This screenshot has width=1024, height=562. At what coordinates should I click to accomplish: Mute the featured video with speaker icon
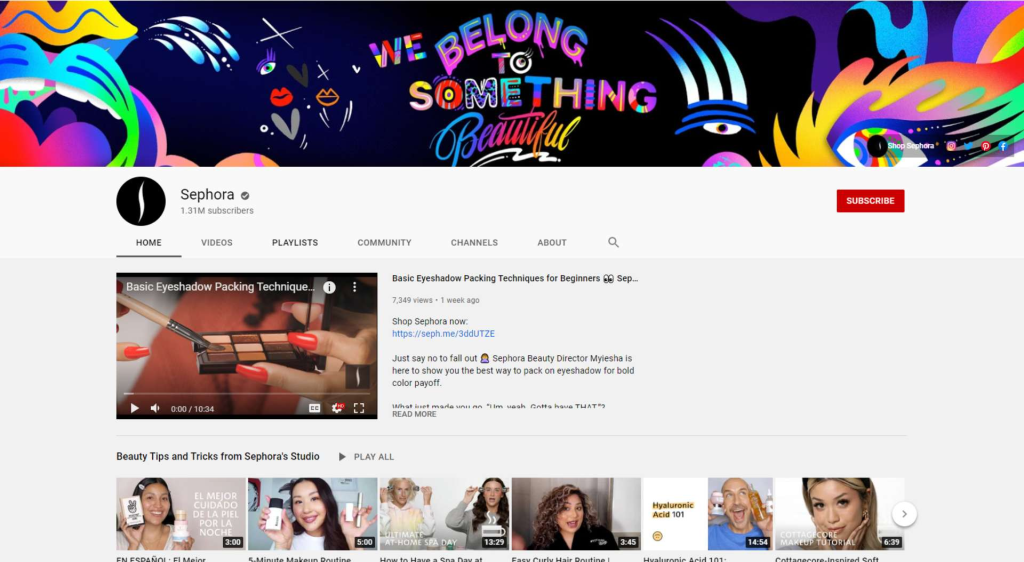155,409
